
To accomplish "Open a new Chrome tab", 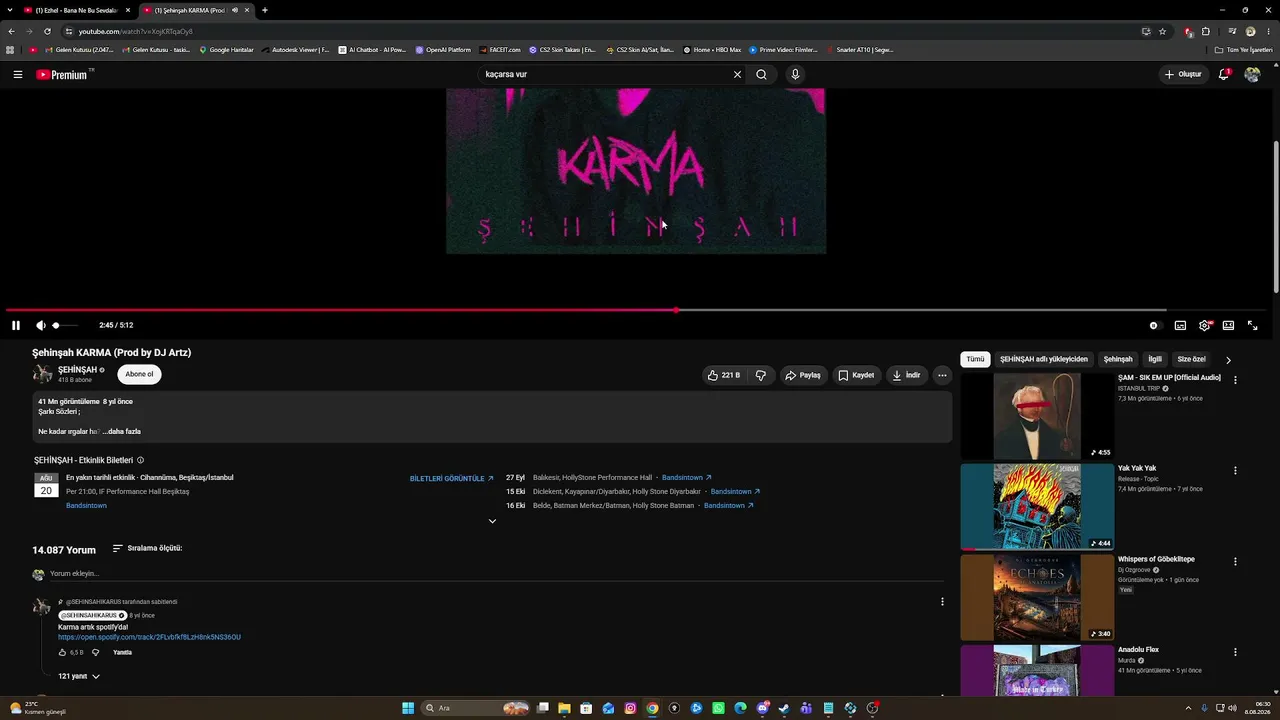I will pyautogui.click(x=264, y=10).
